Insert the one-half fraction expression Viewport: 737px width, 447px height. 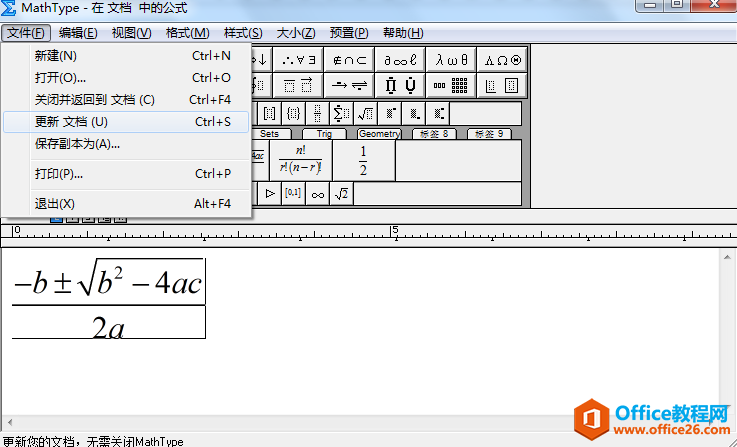point(364,160)
